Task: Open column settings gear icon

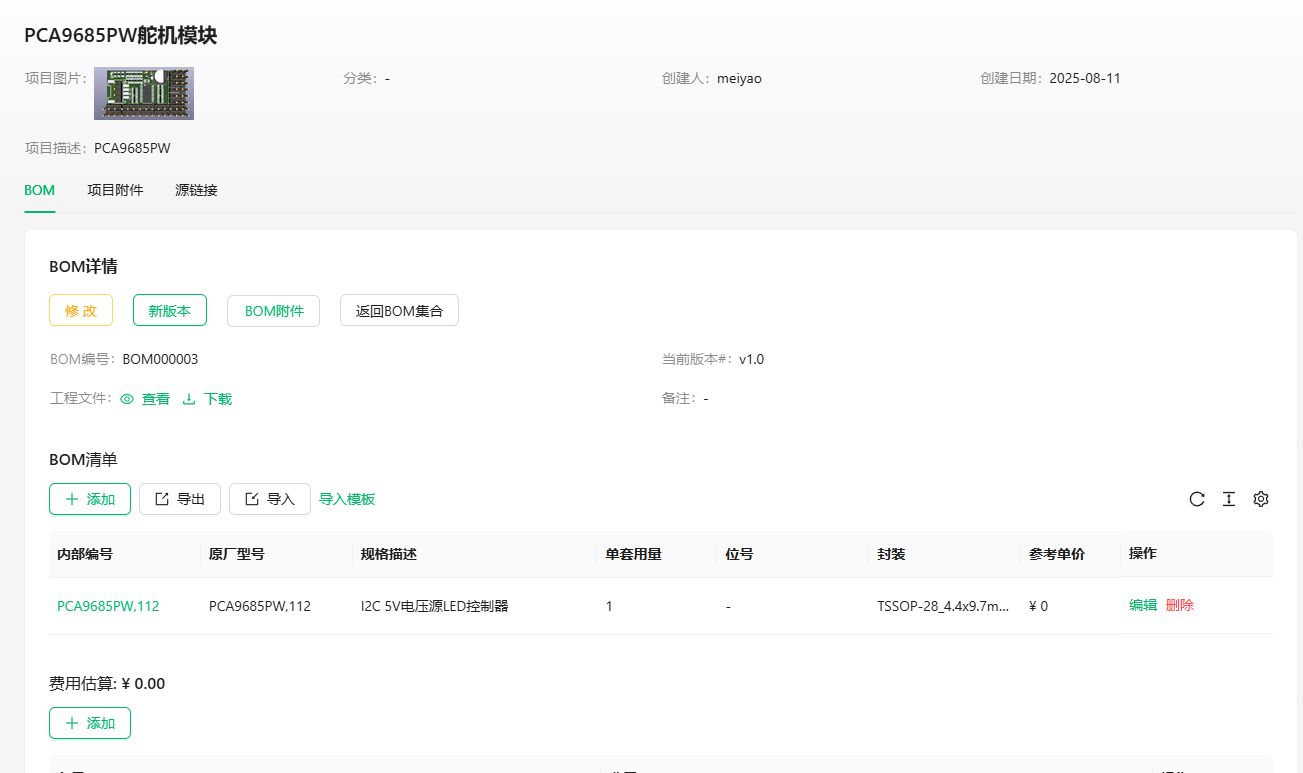Action: pyautogui.click(x=1261, y=499)
